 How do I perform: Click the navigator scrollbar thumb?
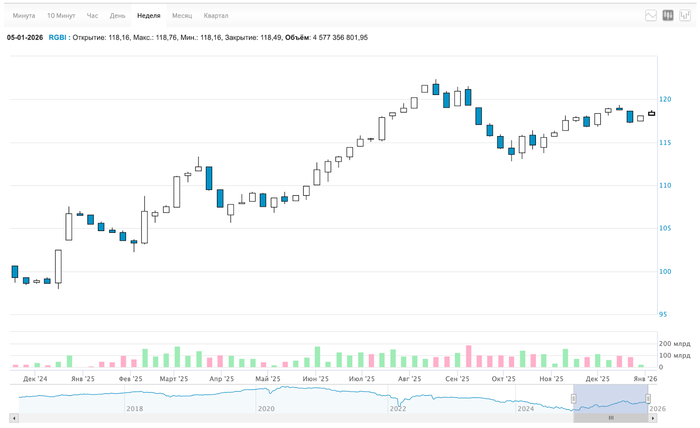[611, 417]
